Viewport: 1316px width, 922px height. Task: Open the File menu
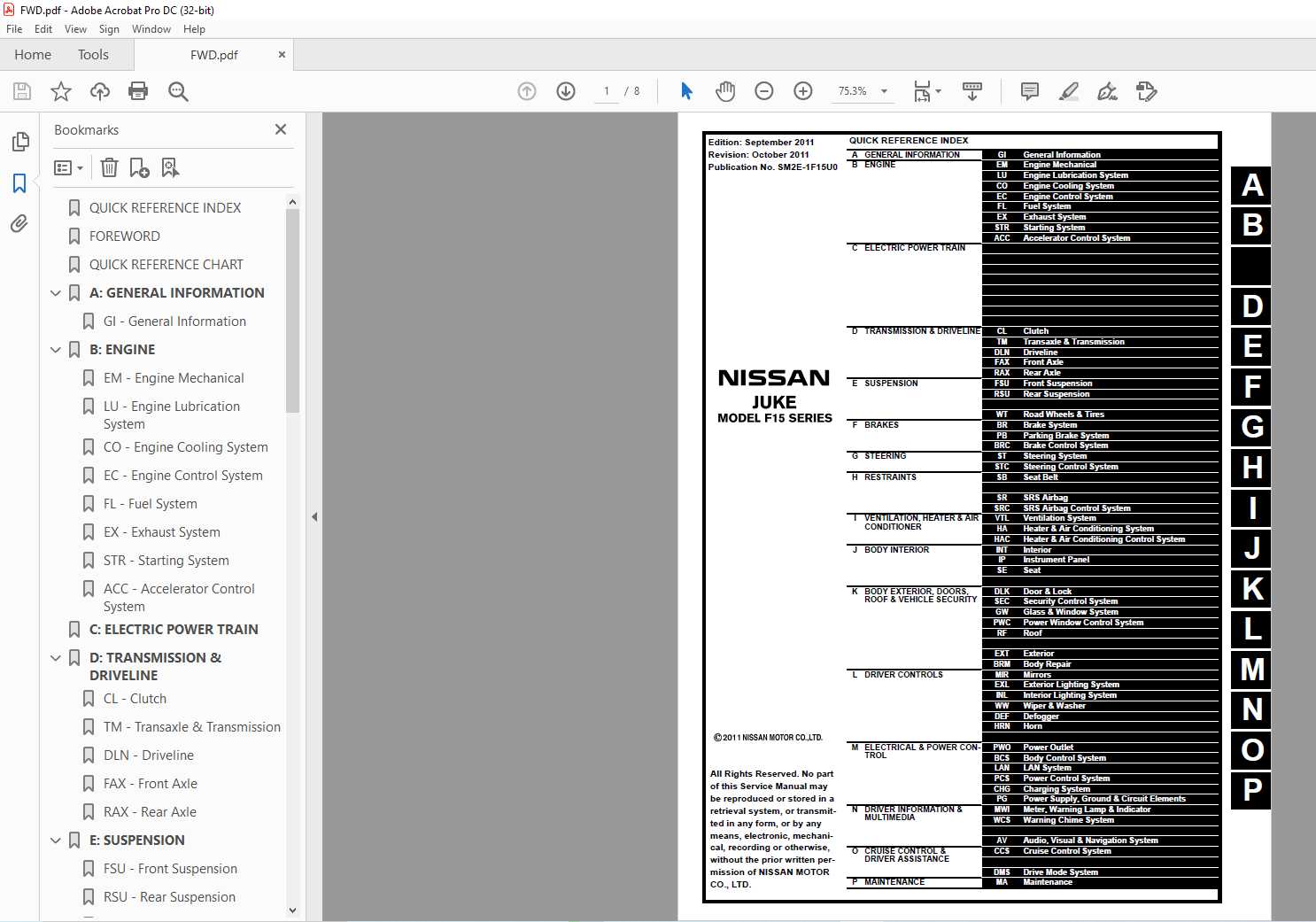click(14, 29)
